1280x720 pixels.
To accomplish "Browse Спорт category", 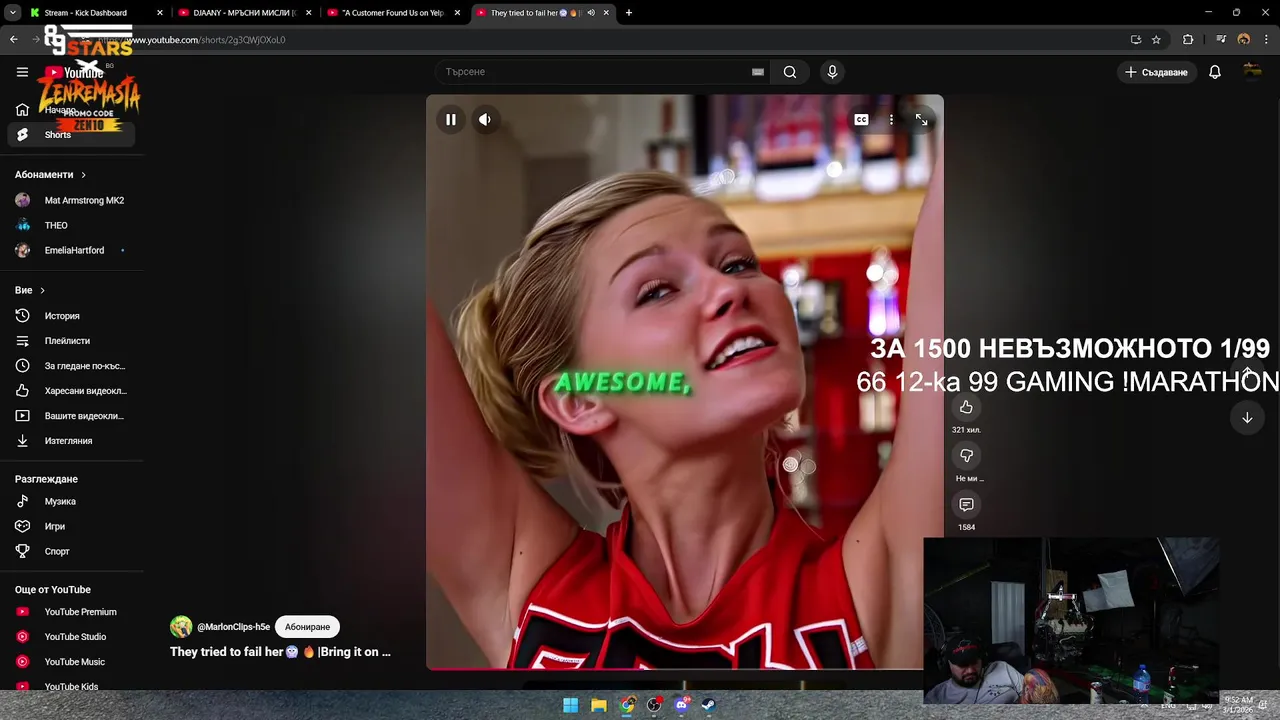I will click(x=71, y=552).
